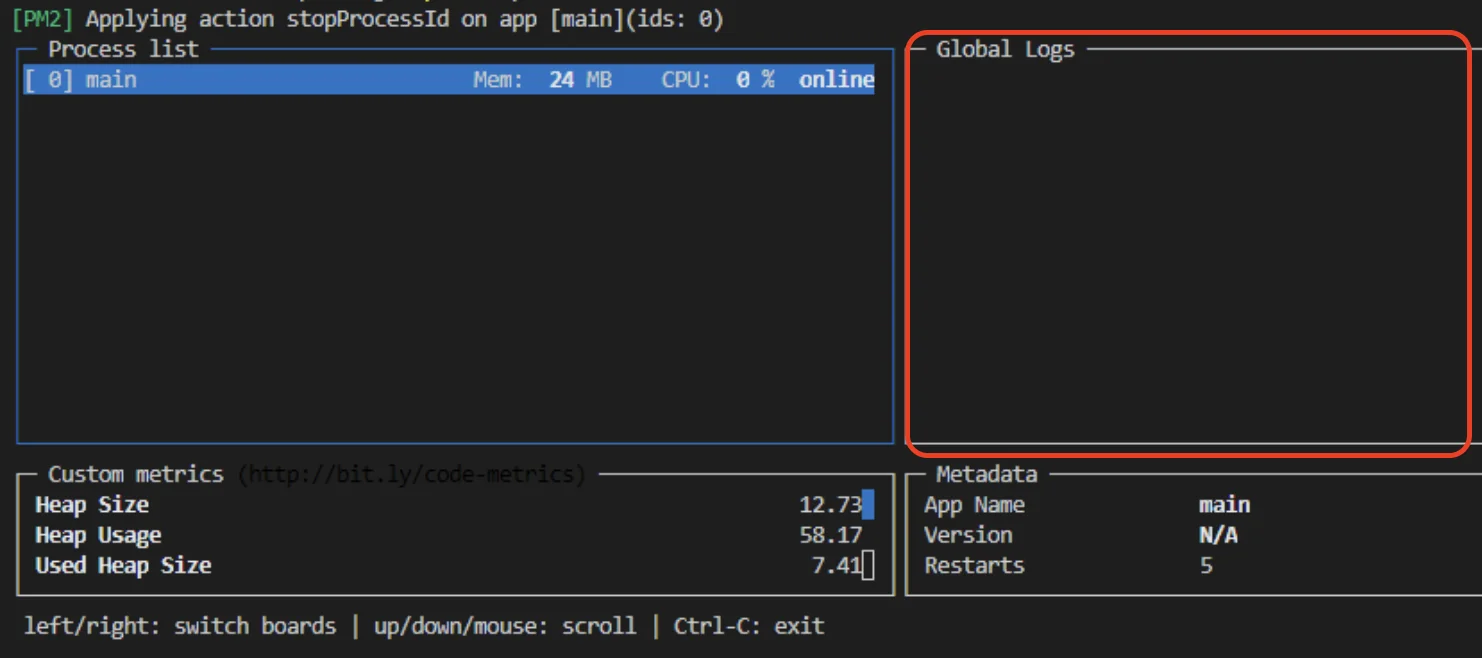Screen dimensions: 1482x658
Task: Click the hollow scrollbar block beside 7.41
Action: click(868, 566)
